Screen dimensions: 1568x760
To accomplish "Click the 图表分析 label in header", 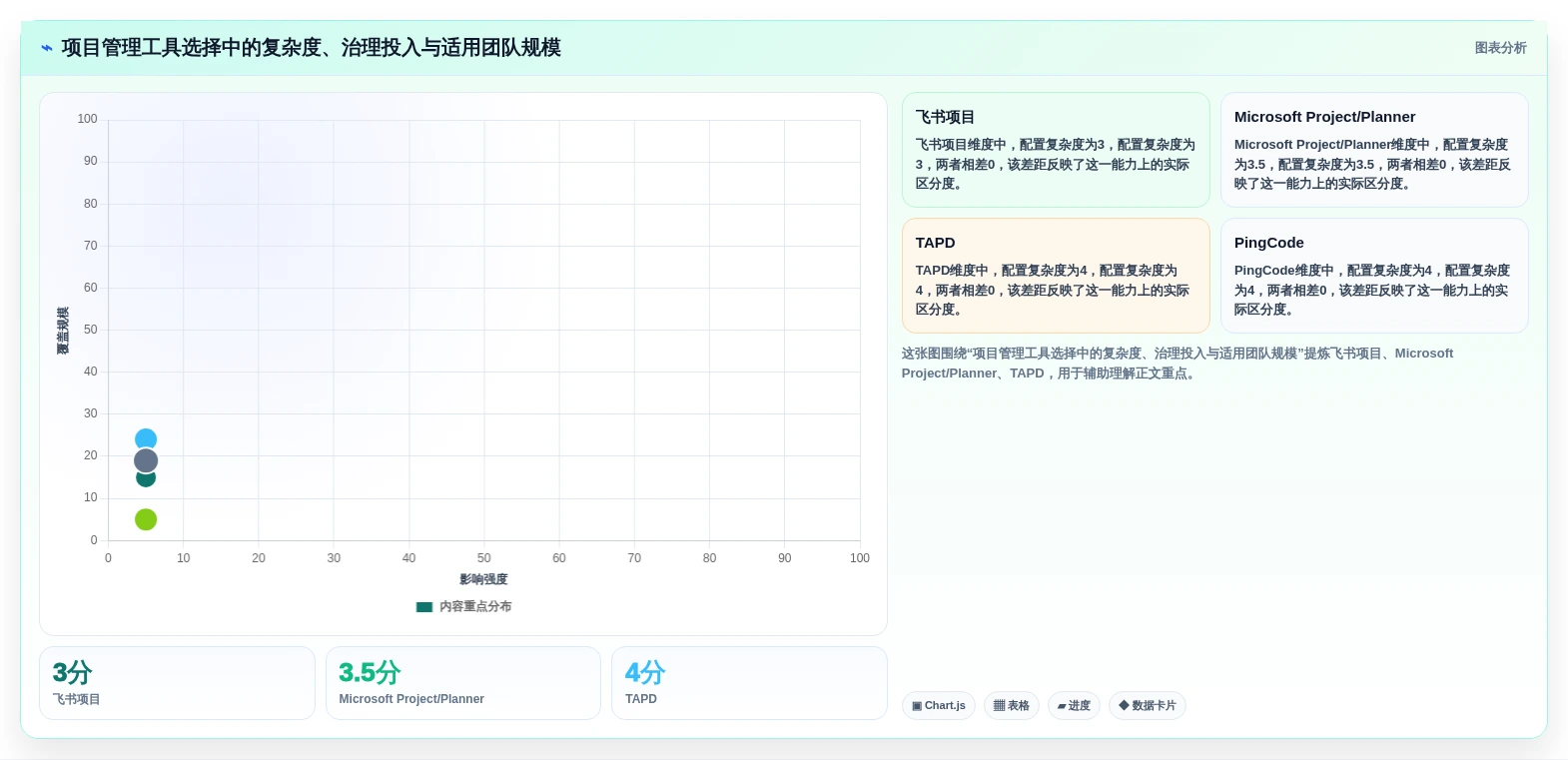I will [x=1500, y=48].
